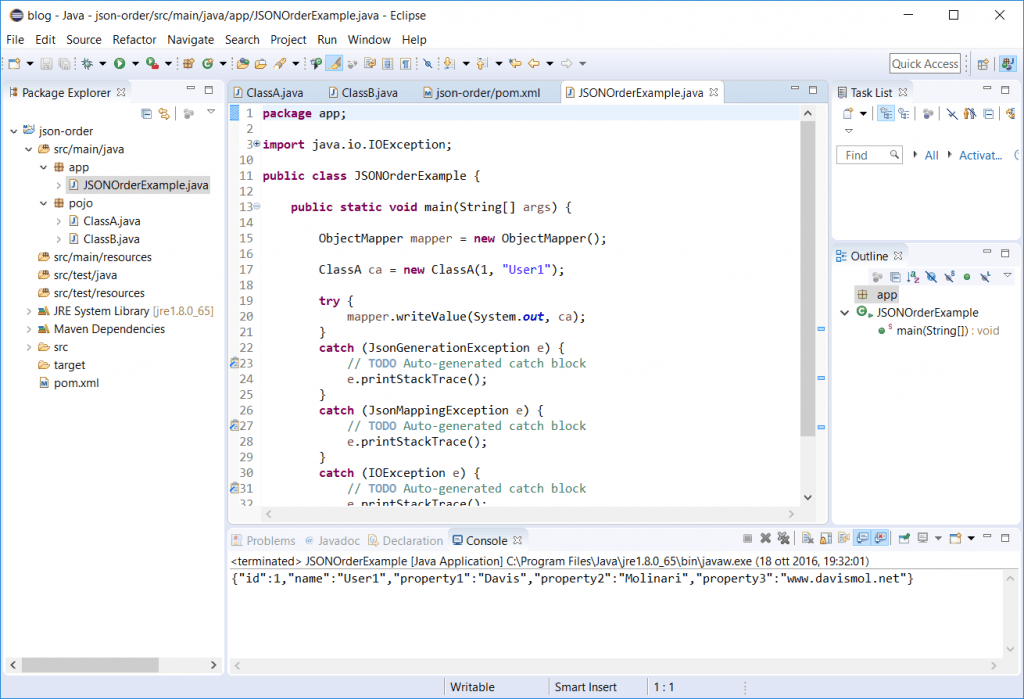This screenshot has width=1024, height=699.
Task: Create a new task with the New Task icon
Action: pyautogui.click(x=847, y=113)
